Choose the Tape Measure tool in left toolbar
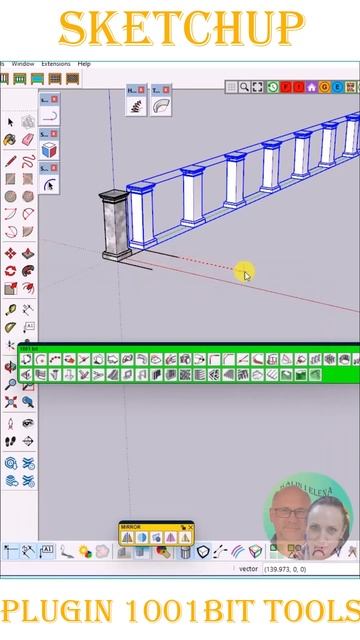 10,310
